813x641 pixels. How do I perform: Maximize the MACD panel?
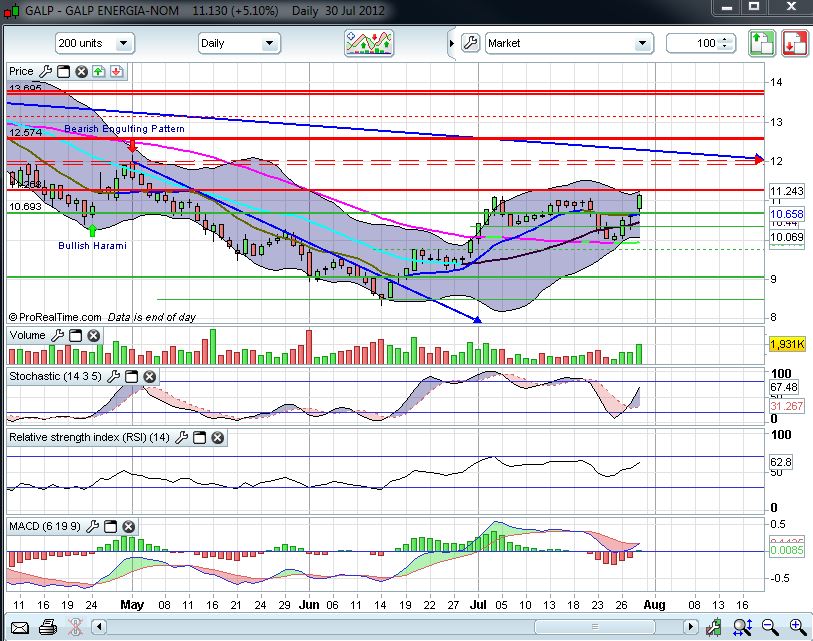click(x=110, y=527)
